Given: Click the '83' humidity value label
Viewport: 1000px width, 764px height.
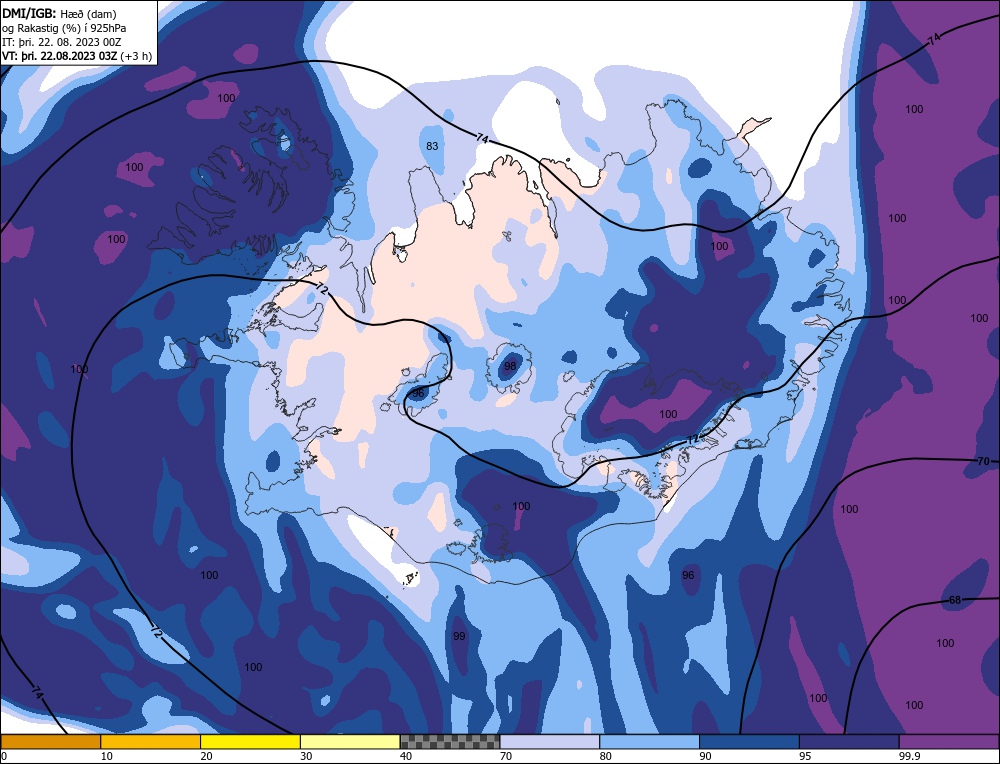Looking at the screenshot, I should click(x=432, y=146).
